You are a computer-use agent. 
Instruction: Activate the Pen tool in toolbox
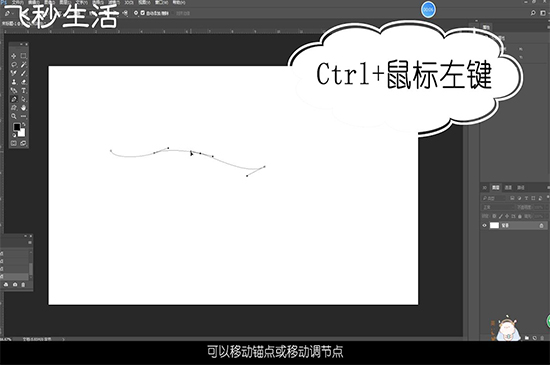14,99
